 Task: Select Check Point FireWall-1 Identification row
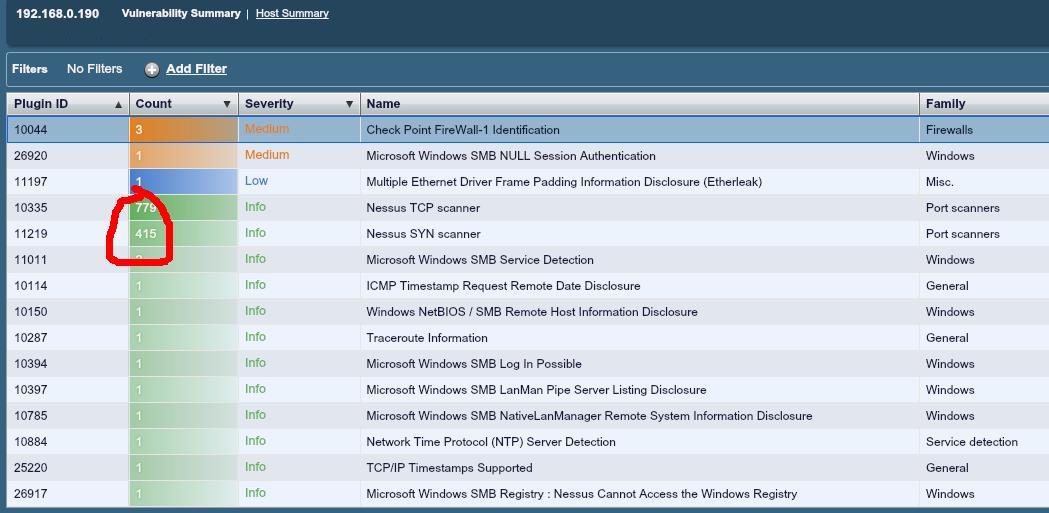[x=463, y=130]
